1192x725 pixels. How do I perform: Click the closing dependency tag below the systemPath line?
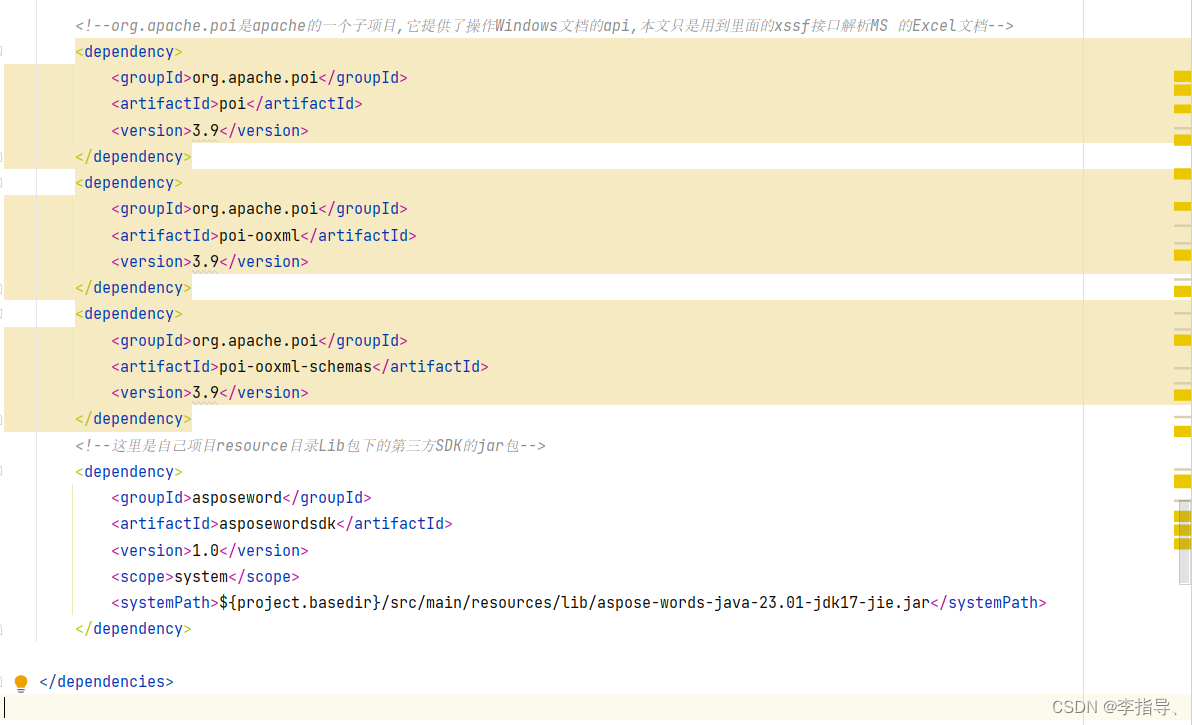134,629
